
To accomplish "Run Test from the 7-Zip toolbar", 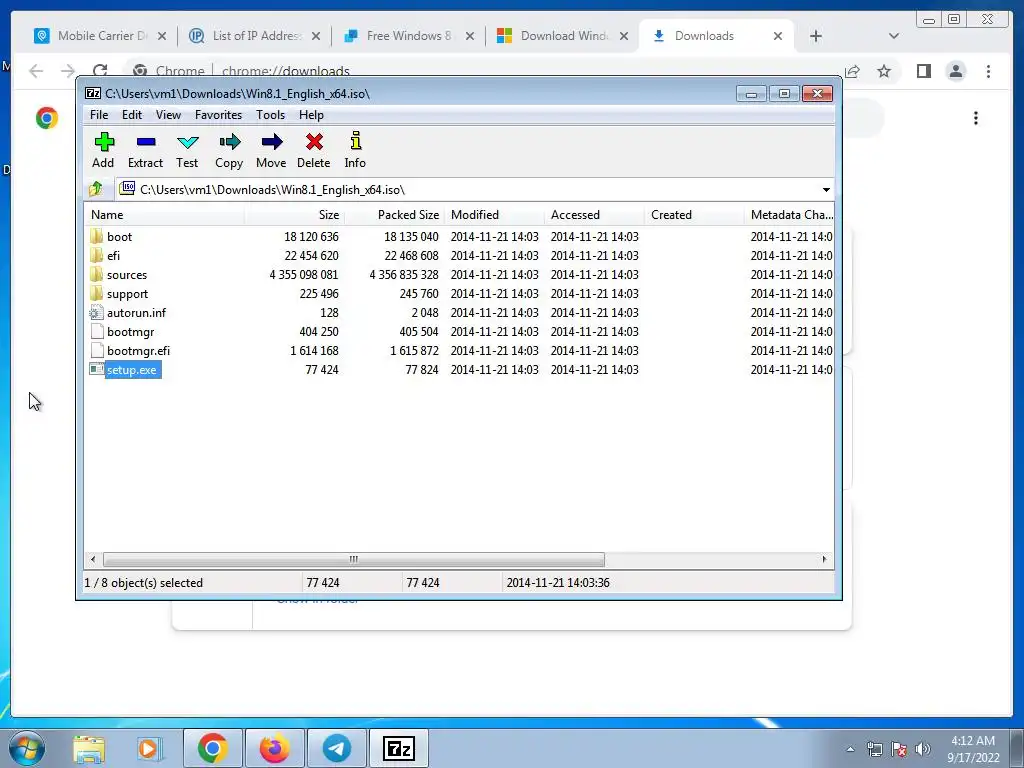I will [187, 150].
